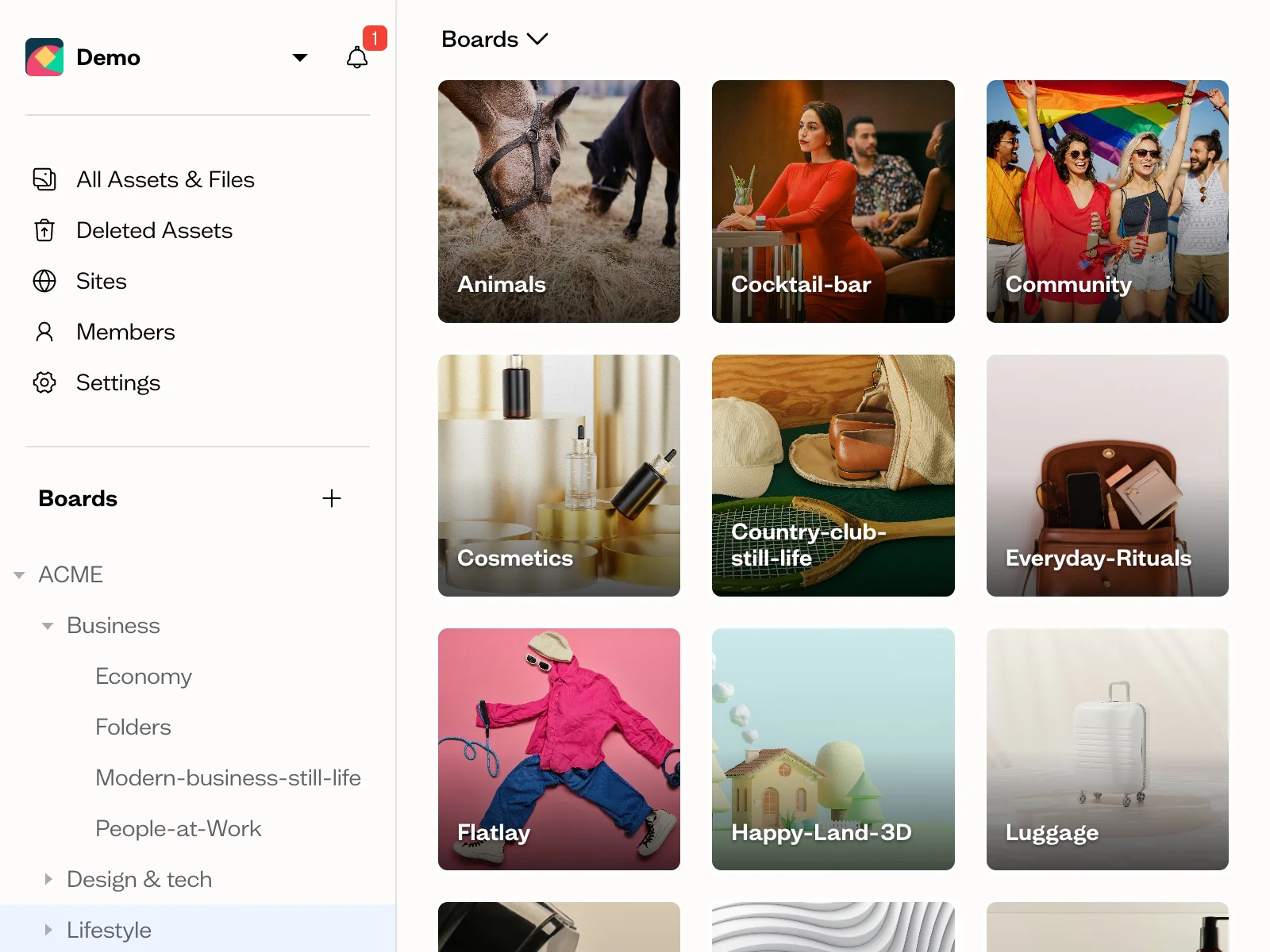The image size is (1270, 952).
Task: Click the Demo workspace name
Action: click(108, 57)
